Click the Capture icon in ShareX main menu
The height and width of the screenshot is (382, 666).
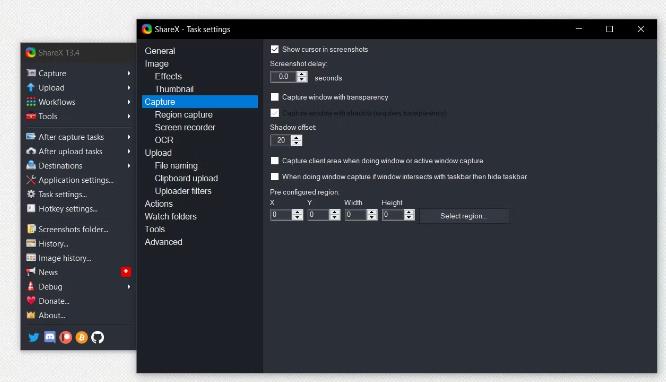point(31,73)
